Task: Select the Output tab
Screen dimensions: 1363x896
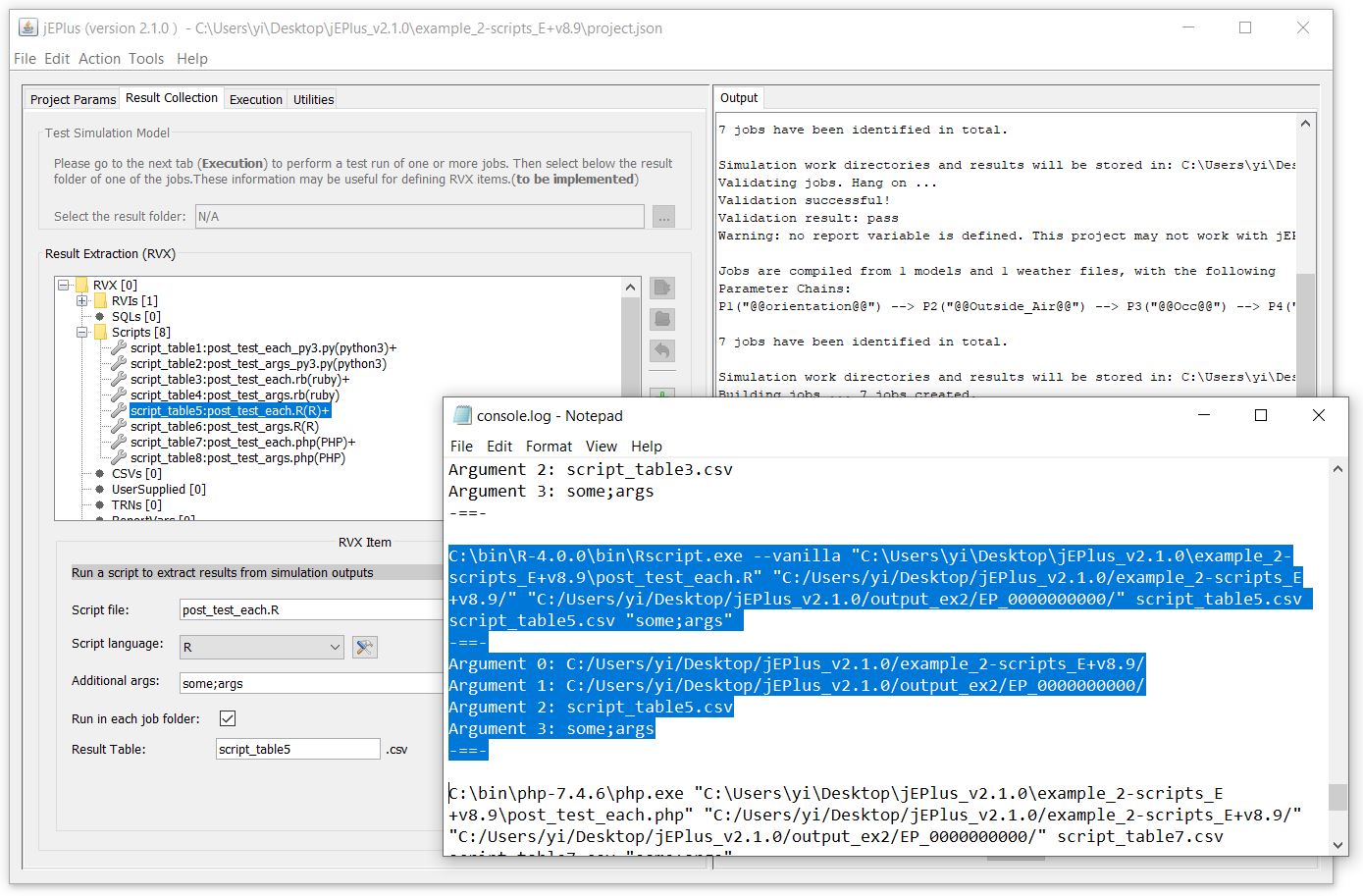Action: pyautogui.click(x=739, y=98)
